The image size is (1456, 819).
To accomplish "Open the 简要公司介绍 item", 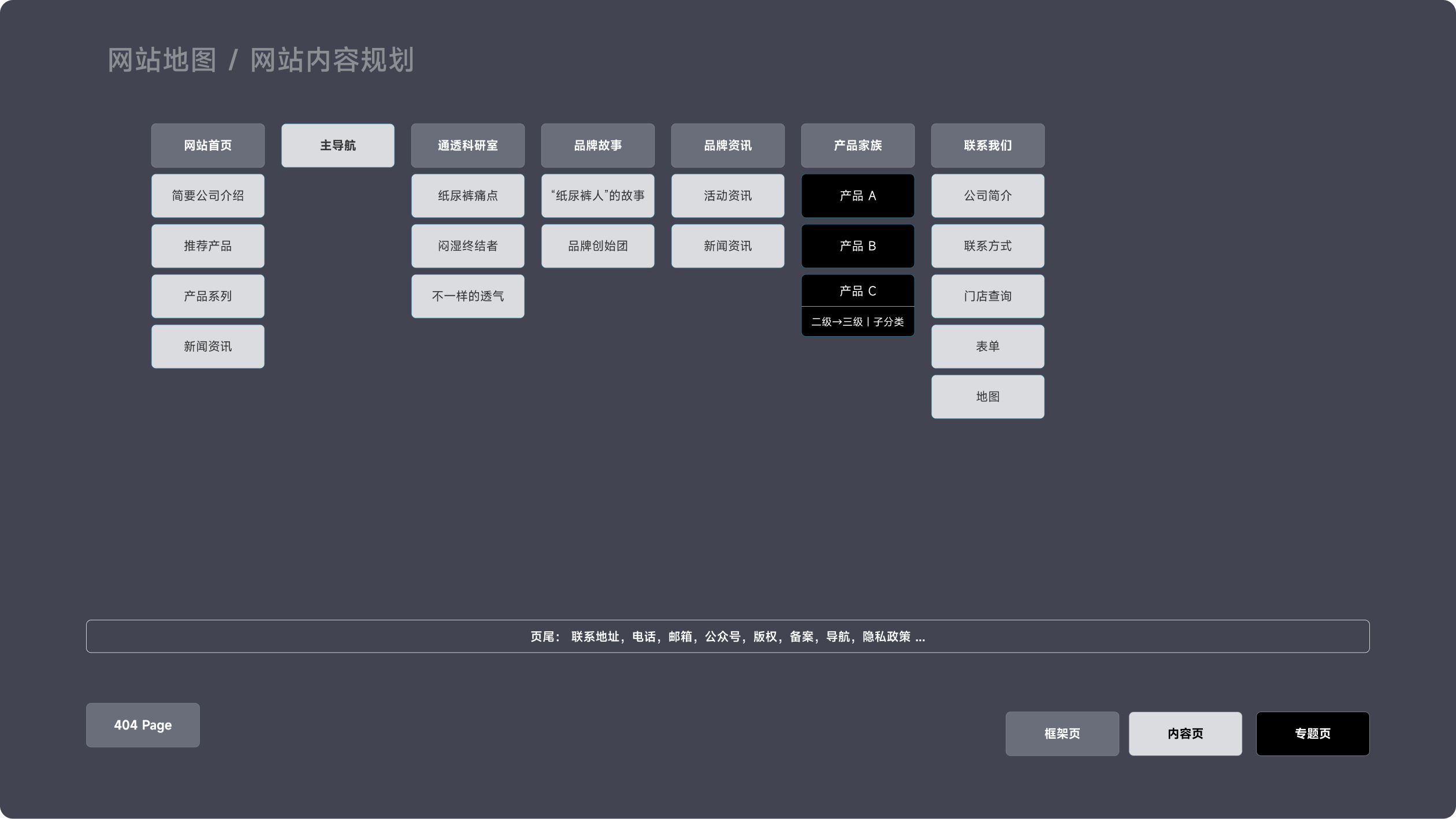I will click(x=207, y=196).
